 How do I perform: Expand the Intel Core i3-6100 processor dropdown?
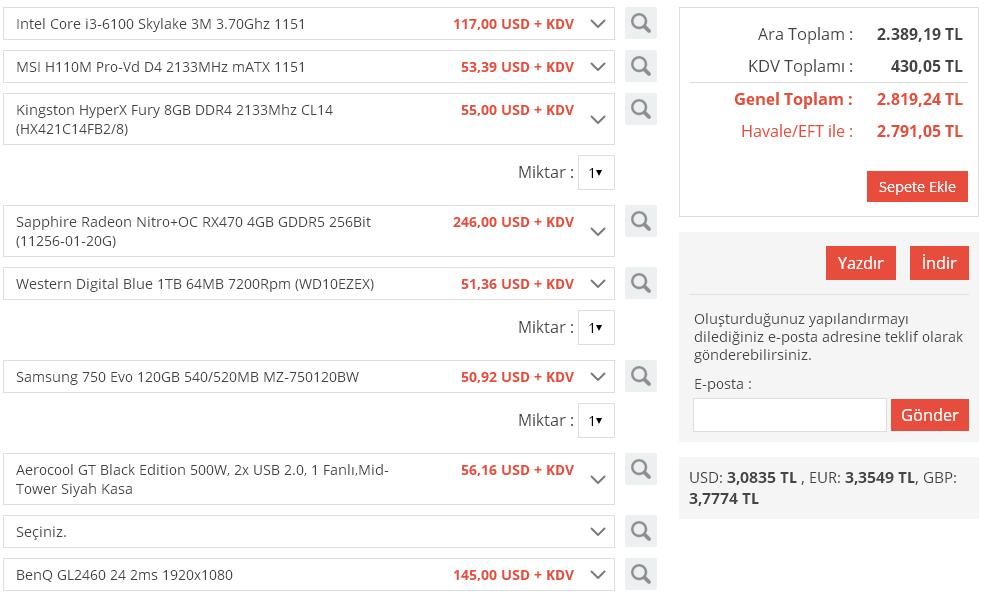(598, 24)
